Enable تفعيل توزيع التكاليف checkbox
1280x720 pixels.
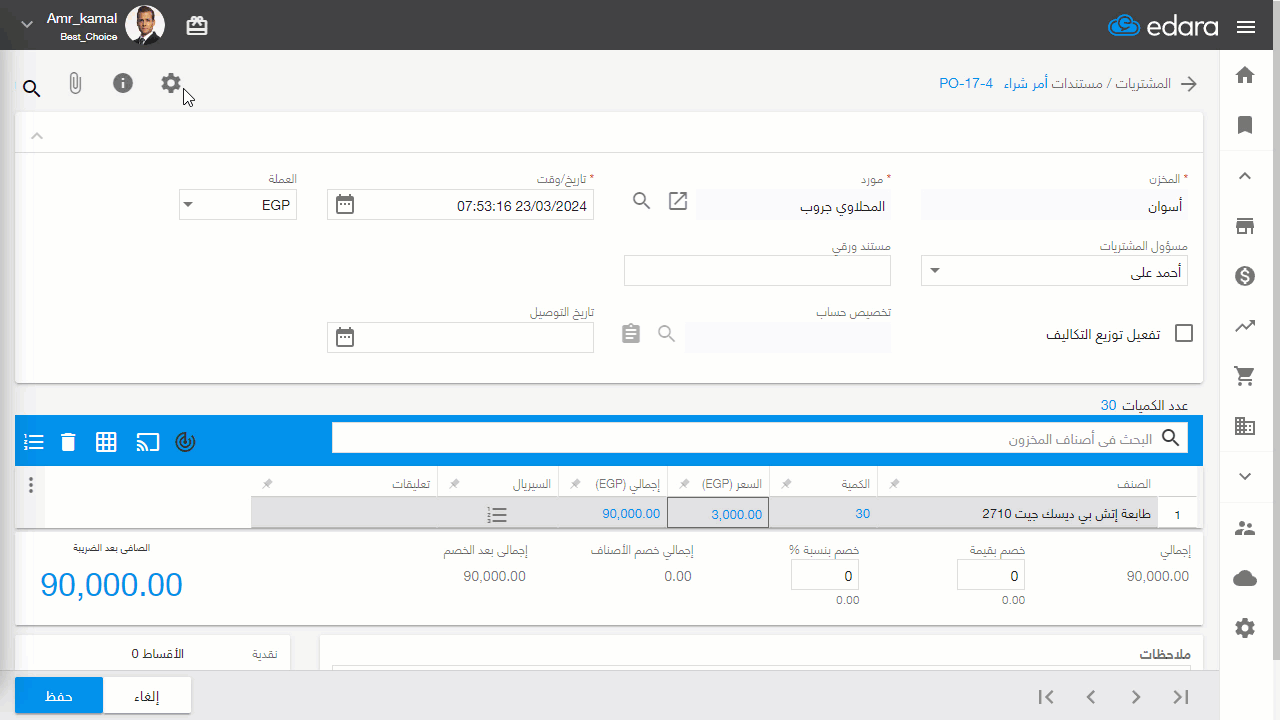1184,333
